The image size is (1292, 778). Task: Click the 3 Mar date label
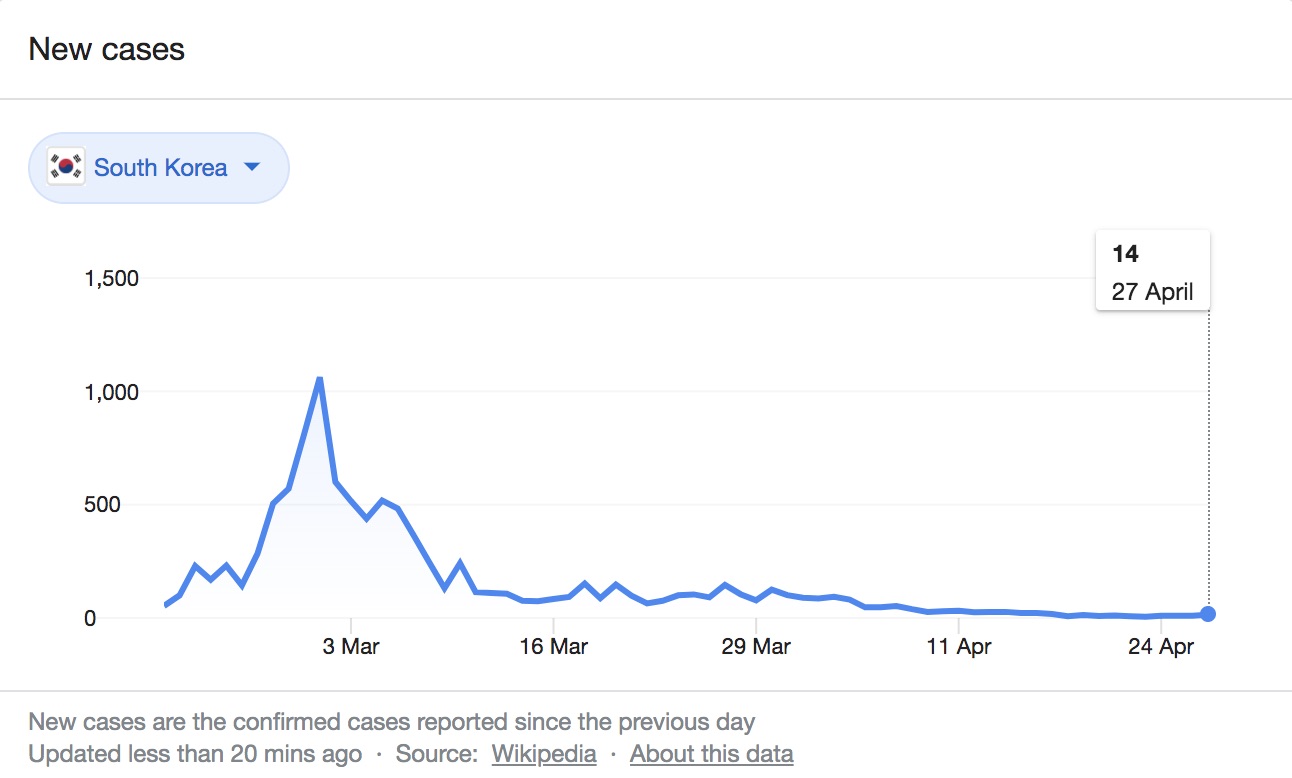pyautogui.click(x=351, y=647)
